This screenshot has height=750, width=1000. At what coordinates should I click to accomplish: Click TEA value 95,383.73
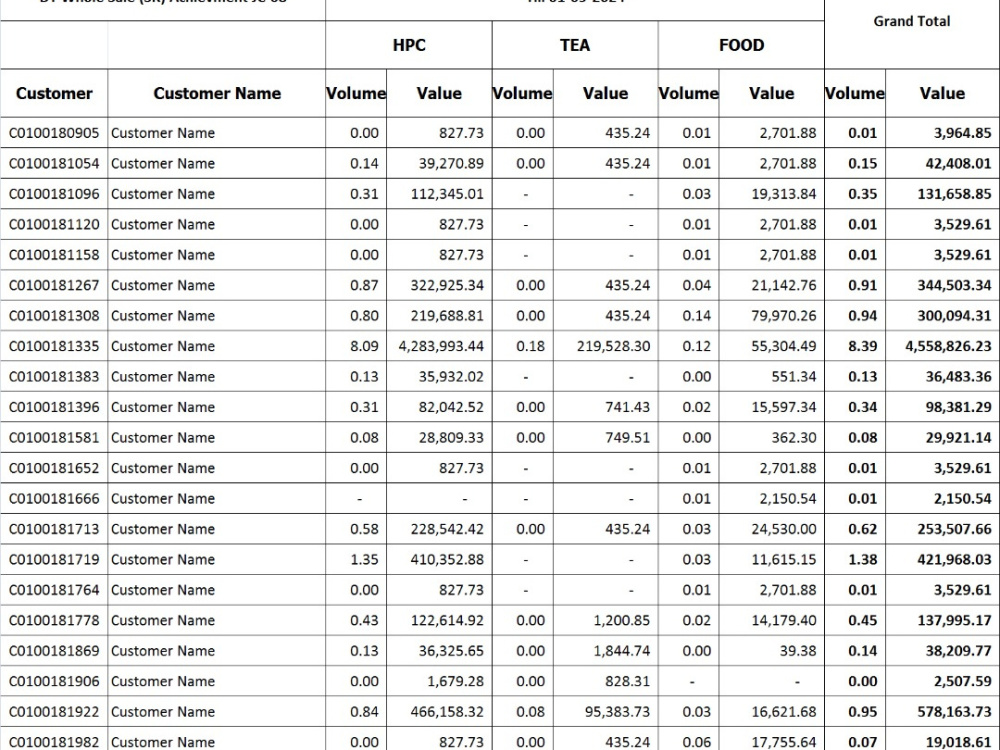pyautogui.click(x=617, y=712)
